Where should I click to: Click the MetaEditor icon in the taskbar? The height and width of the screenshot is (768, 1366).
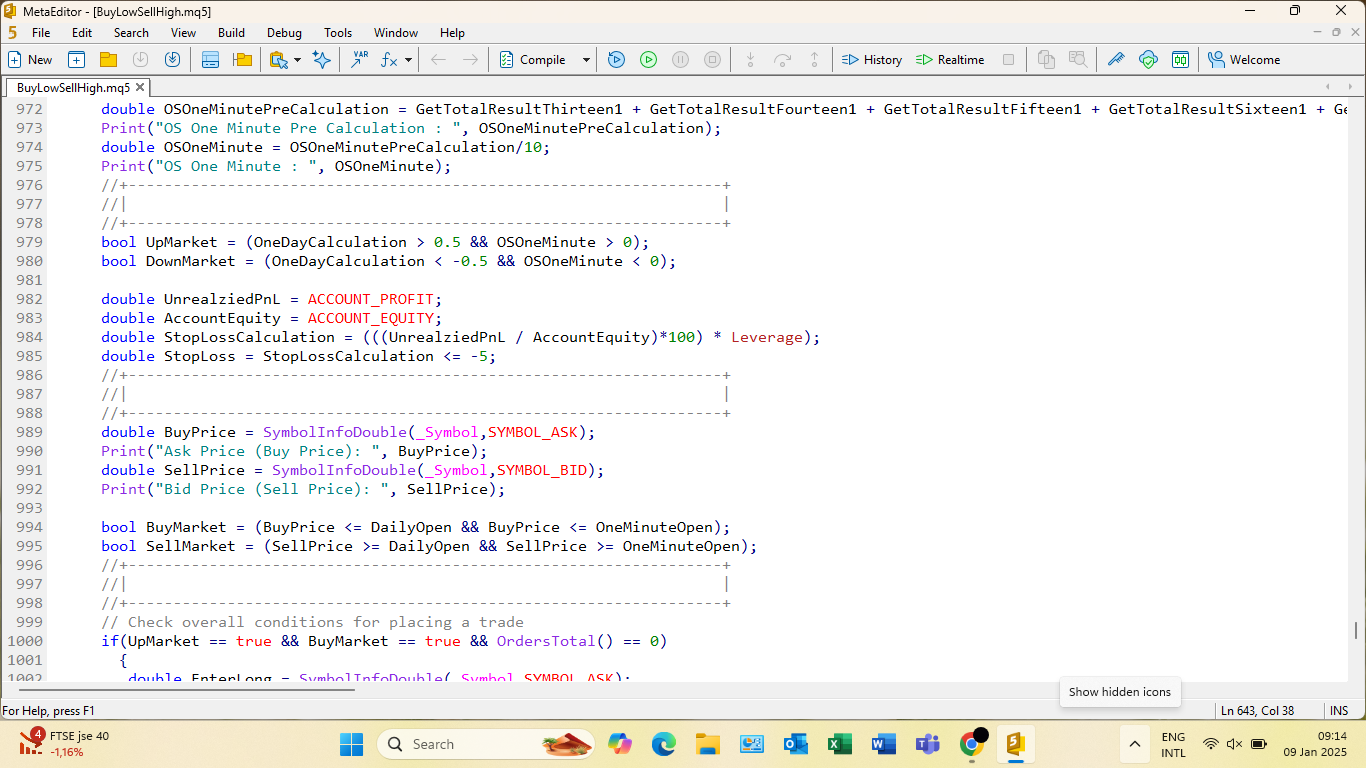coord(1016,744)
